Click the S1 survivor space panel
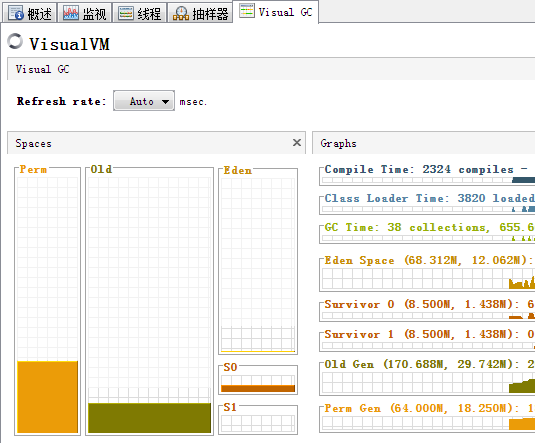Viewport: 535px width, 443px height. point(258,420)
